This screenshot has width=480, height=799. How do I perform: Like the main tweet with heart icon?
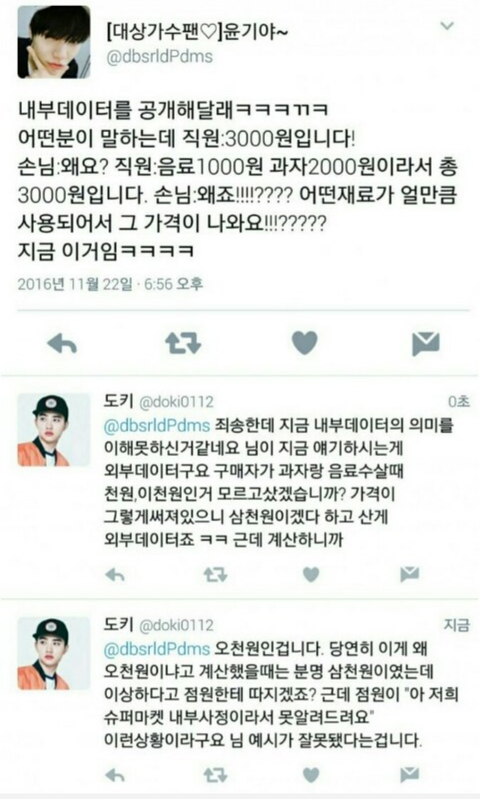click(305, 343)
